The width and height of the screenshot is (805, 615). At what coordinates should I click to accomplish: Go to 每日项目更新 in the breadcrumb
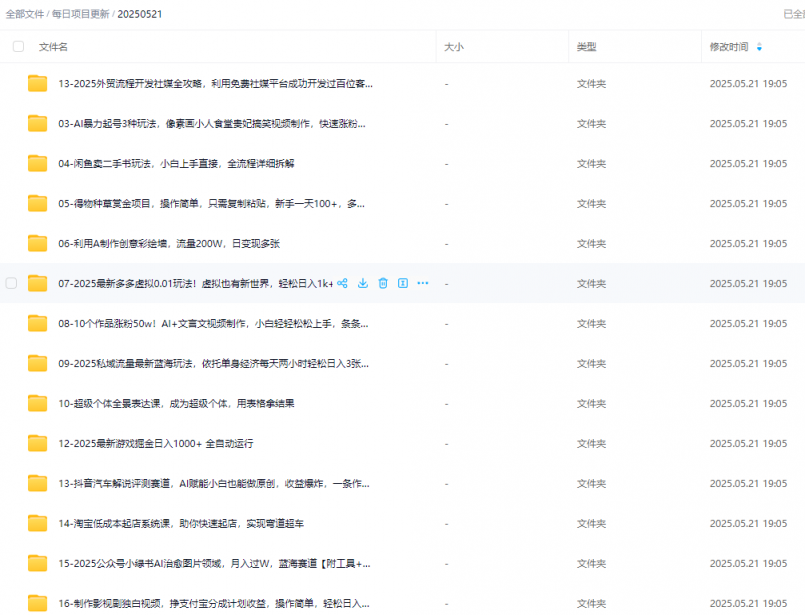pyautogui.click(x=80, y=14)
